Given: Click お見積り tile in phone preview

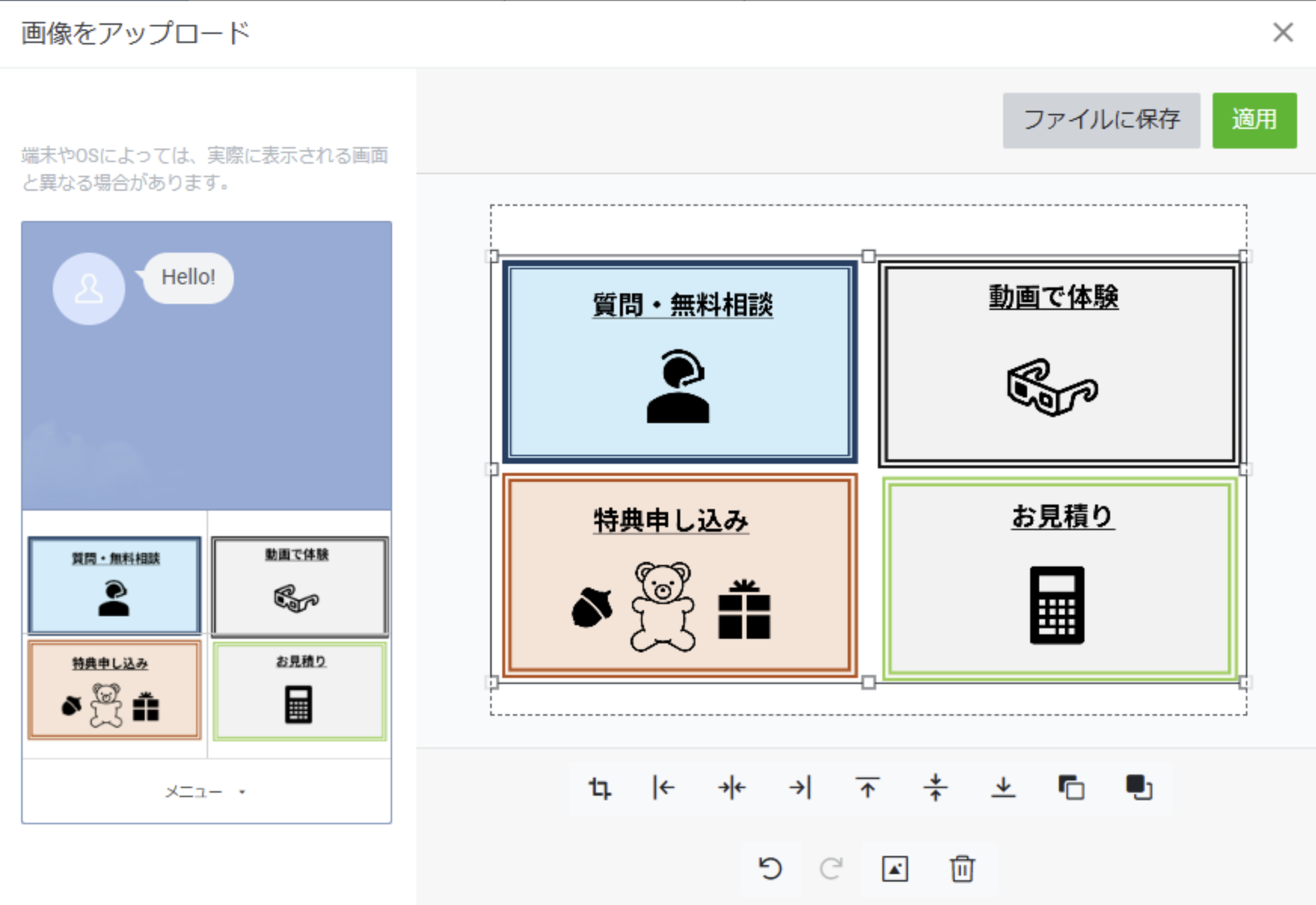Looking at the screenshot, I should [x=299, y=691].
